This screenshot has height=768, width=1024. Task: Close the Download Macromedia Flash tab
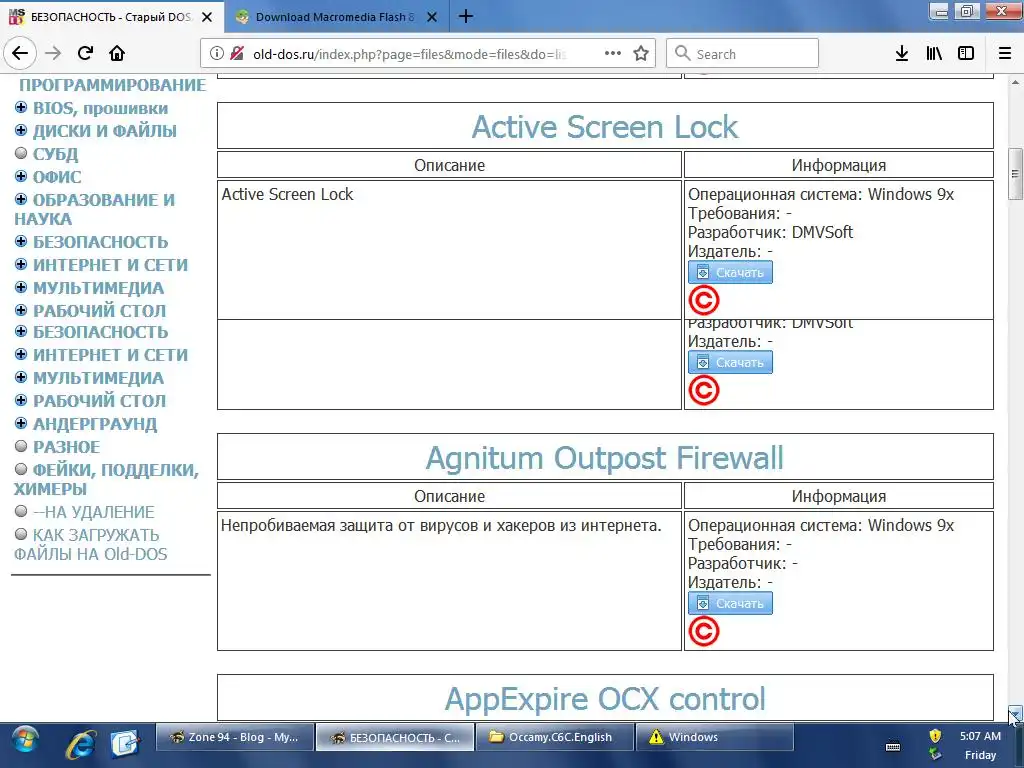pyautogui.click(x=432, y=17)
